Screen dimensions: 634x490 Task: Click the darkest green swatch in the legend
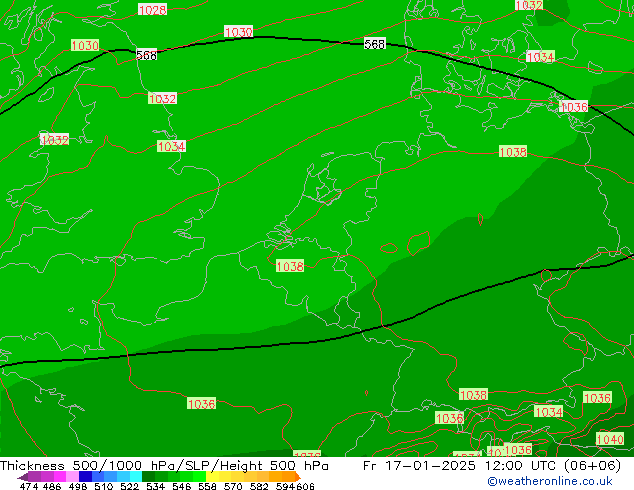pyautogui.click(x=148, y=476)
